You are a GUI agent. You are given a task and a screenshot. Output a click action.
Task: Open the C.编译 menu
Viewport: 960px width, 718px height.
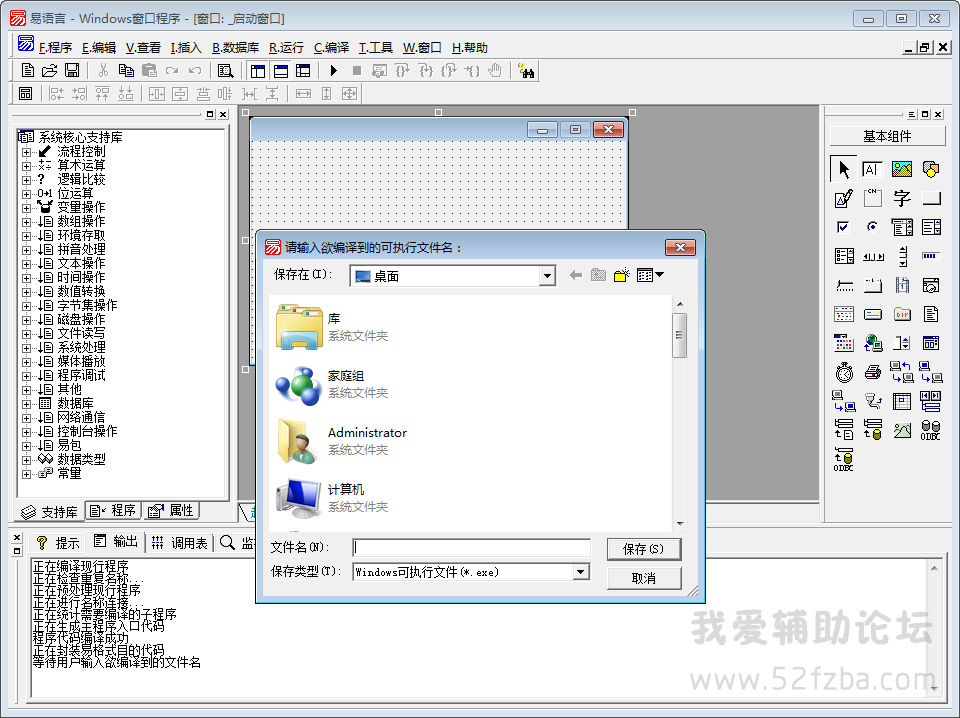(x=331, y=48)
